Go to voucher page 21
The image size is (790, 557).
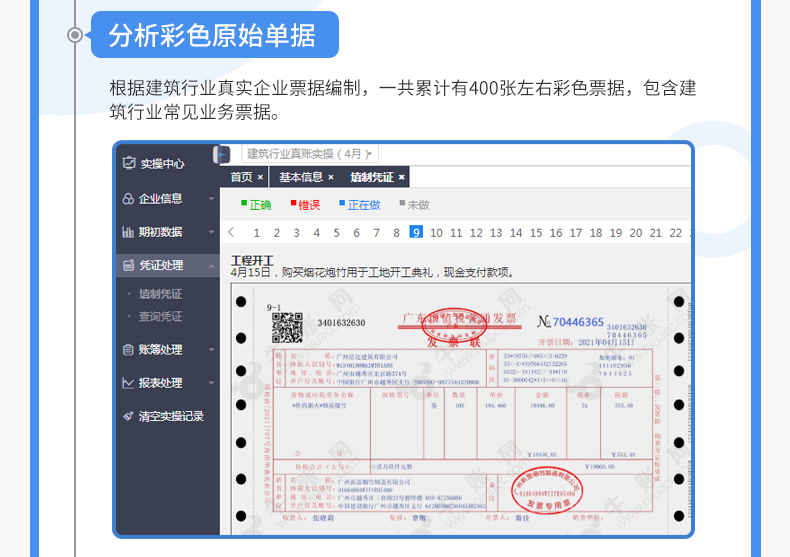[x=655, y=233]
